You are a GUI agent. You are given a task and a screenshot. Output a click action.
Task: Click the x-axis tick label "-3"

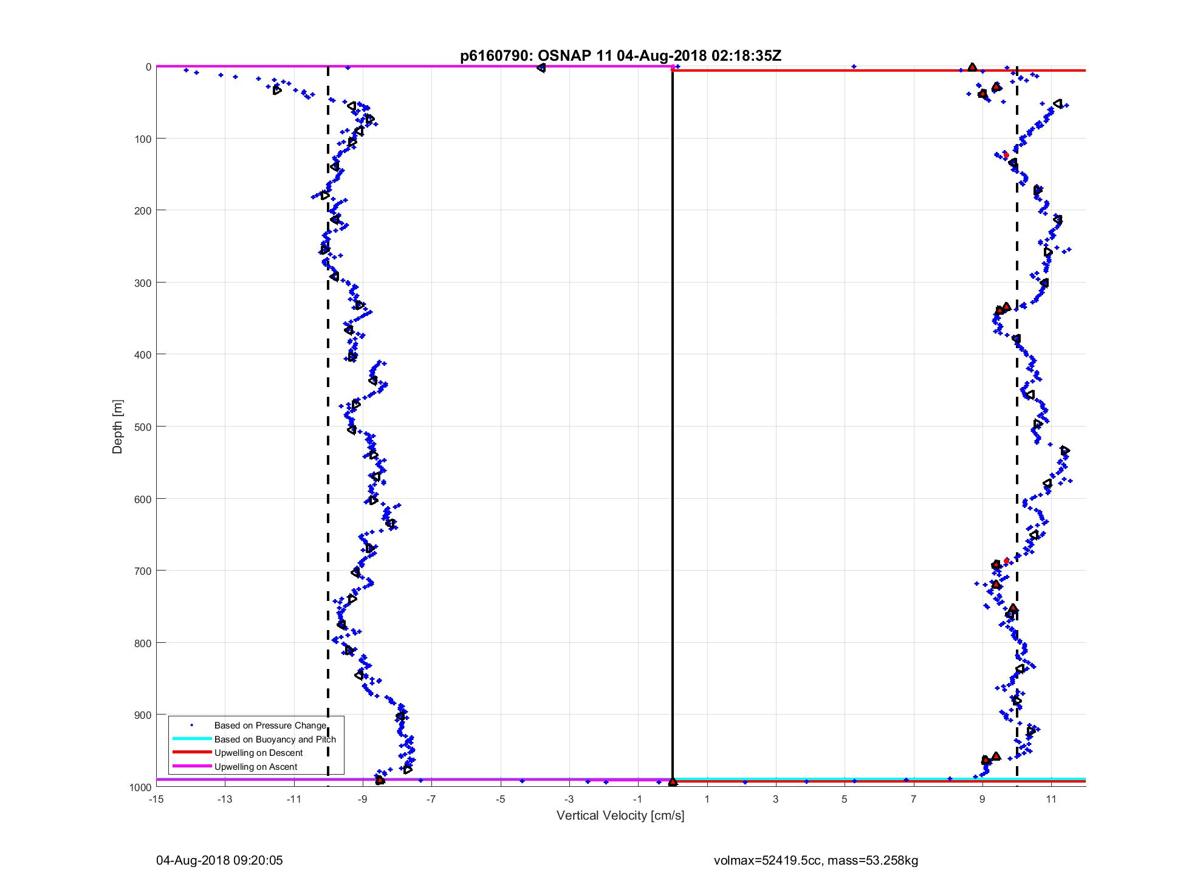click(569, 800)
